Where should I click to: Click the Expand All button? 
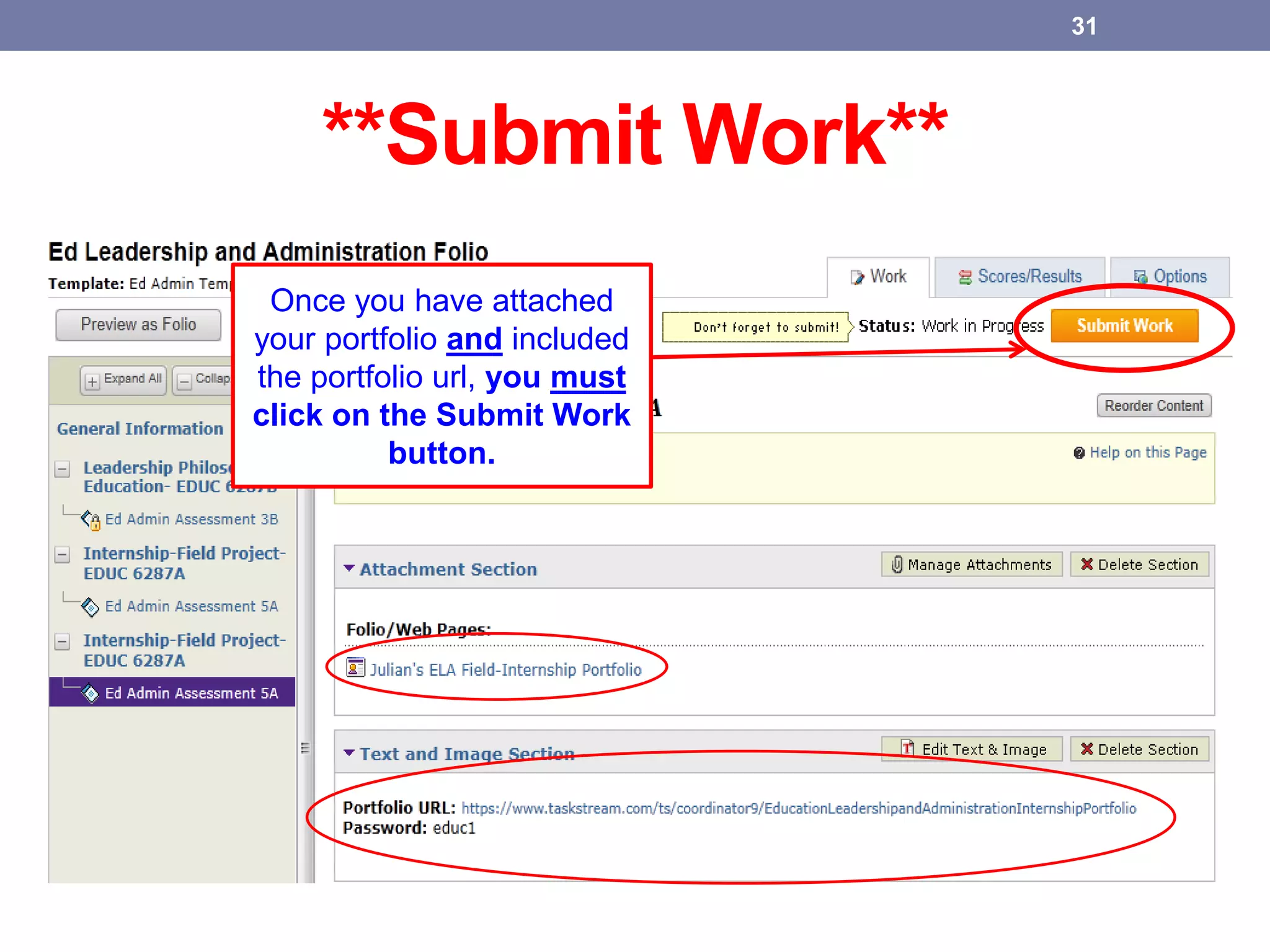click(x=123, y=380)
